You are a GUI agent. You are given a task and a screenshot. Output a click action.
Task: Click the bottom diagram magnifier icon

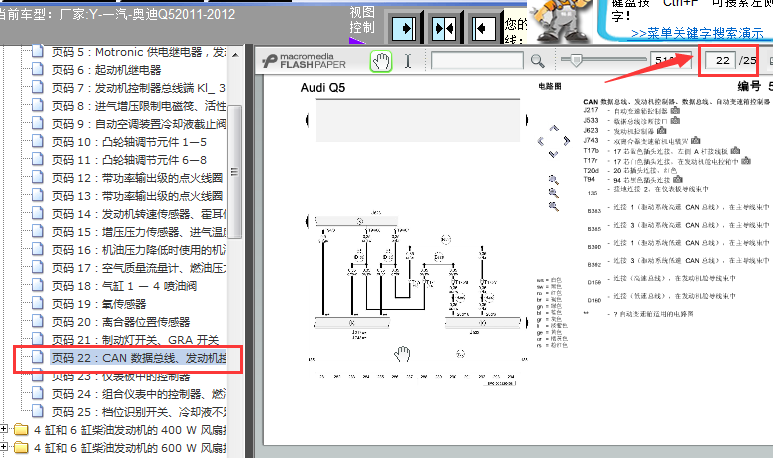[554, 206]
